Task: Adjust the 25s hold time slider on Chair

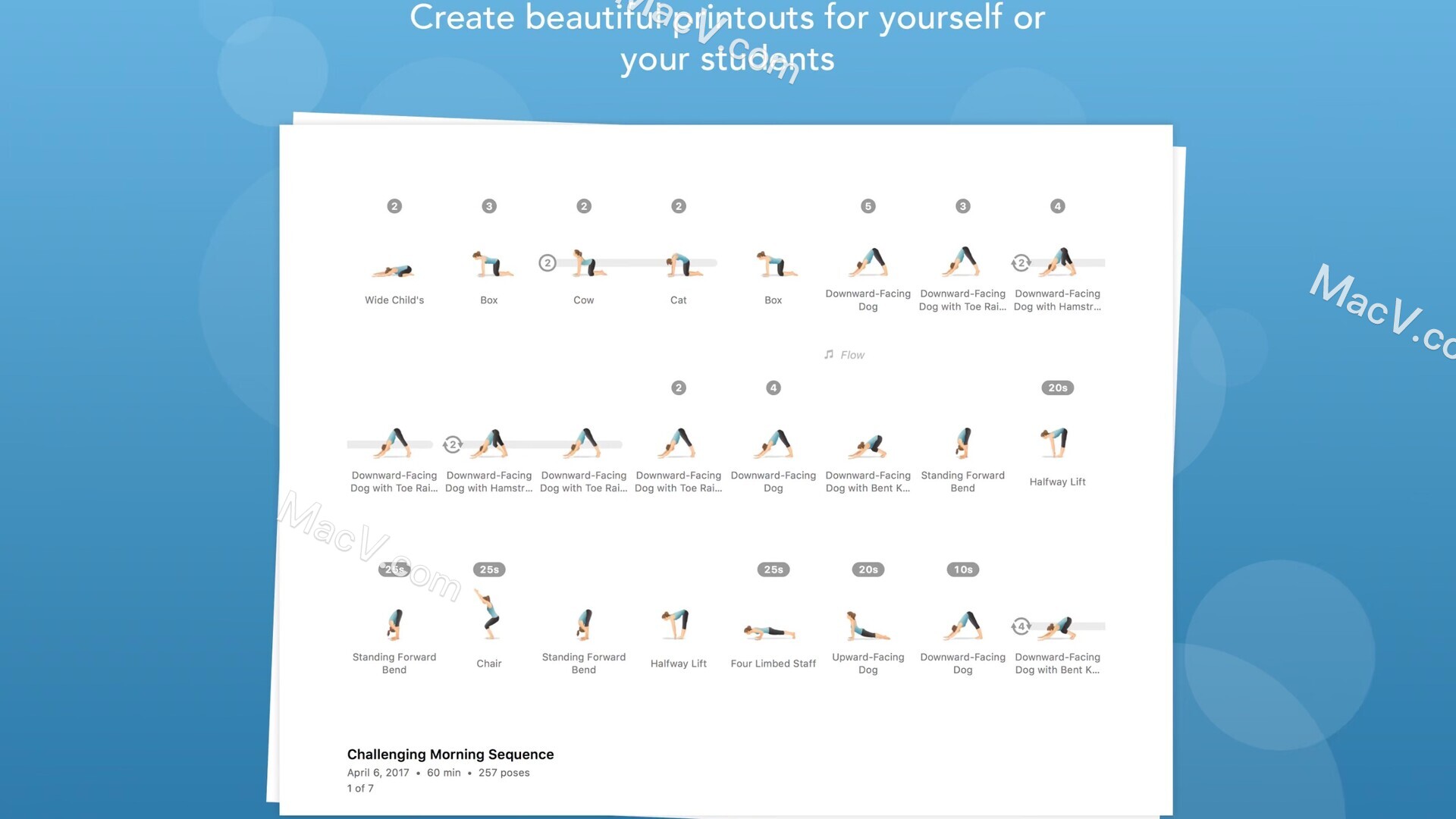Action: (x=488, y=569)
